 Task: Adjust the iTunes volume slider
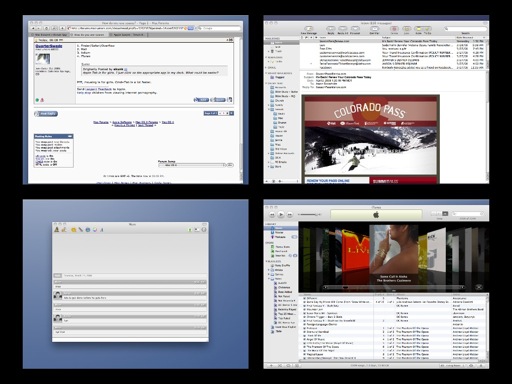coord(309,215)
